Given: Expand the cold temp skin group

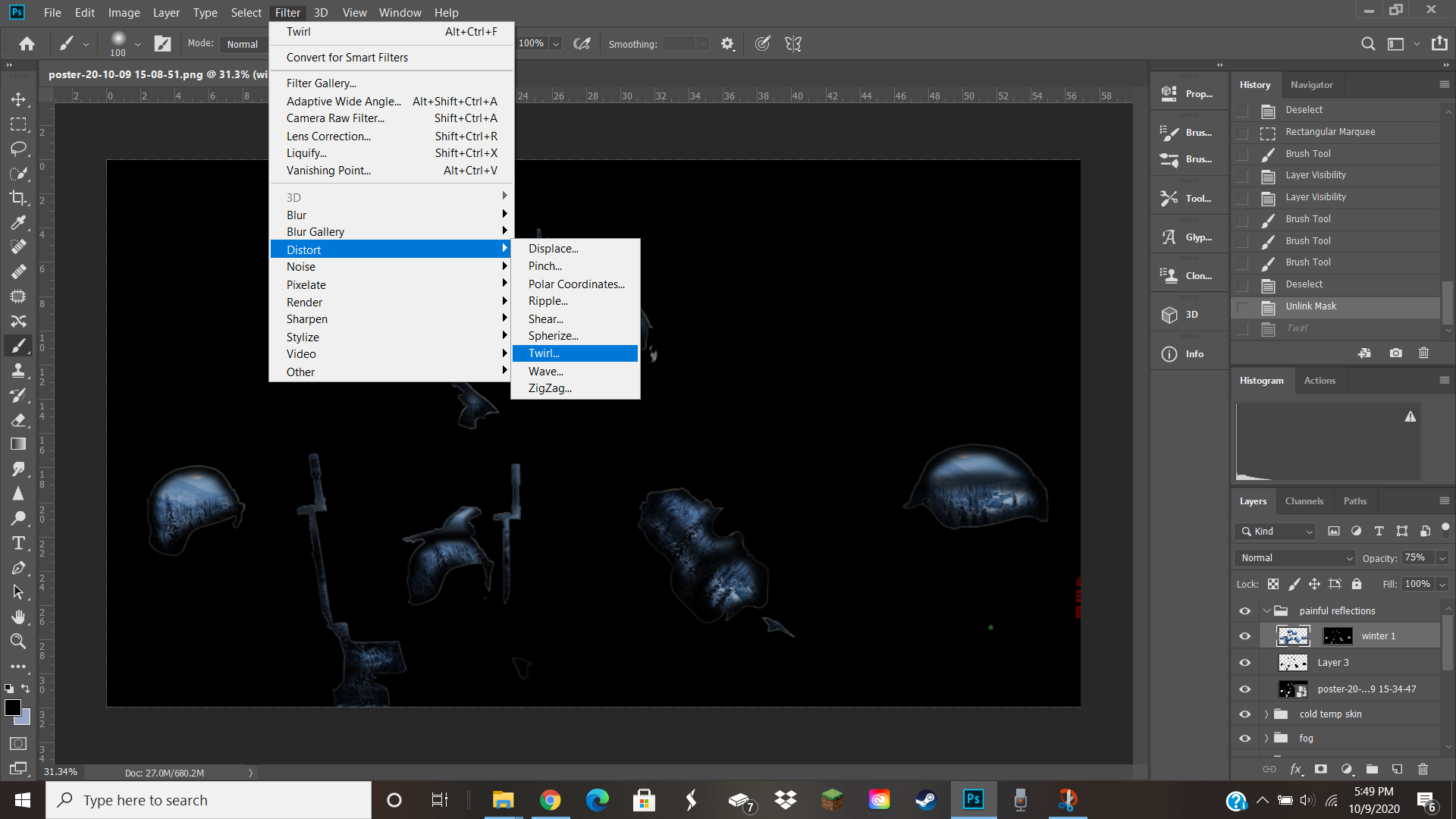Looking at the screenshot, I should tap(1266, 714).
